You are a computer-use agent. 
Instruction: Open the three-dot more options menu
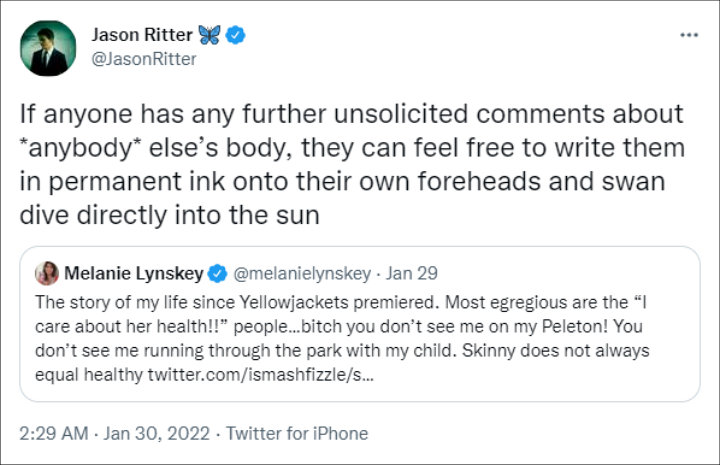tap(689, 35)
